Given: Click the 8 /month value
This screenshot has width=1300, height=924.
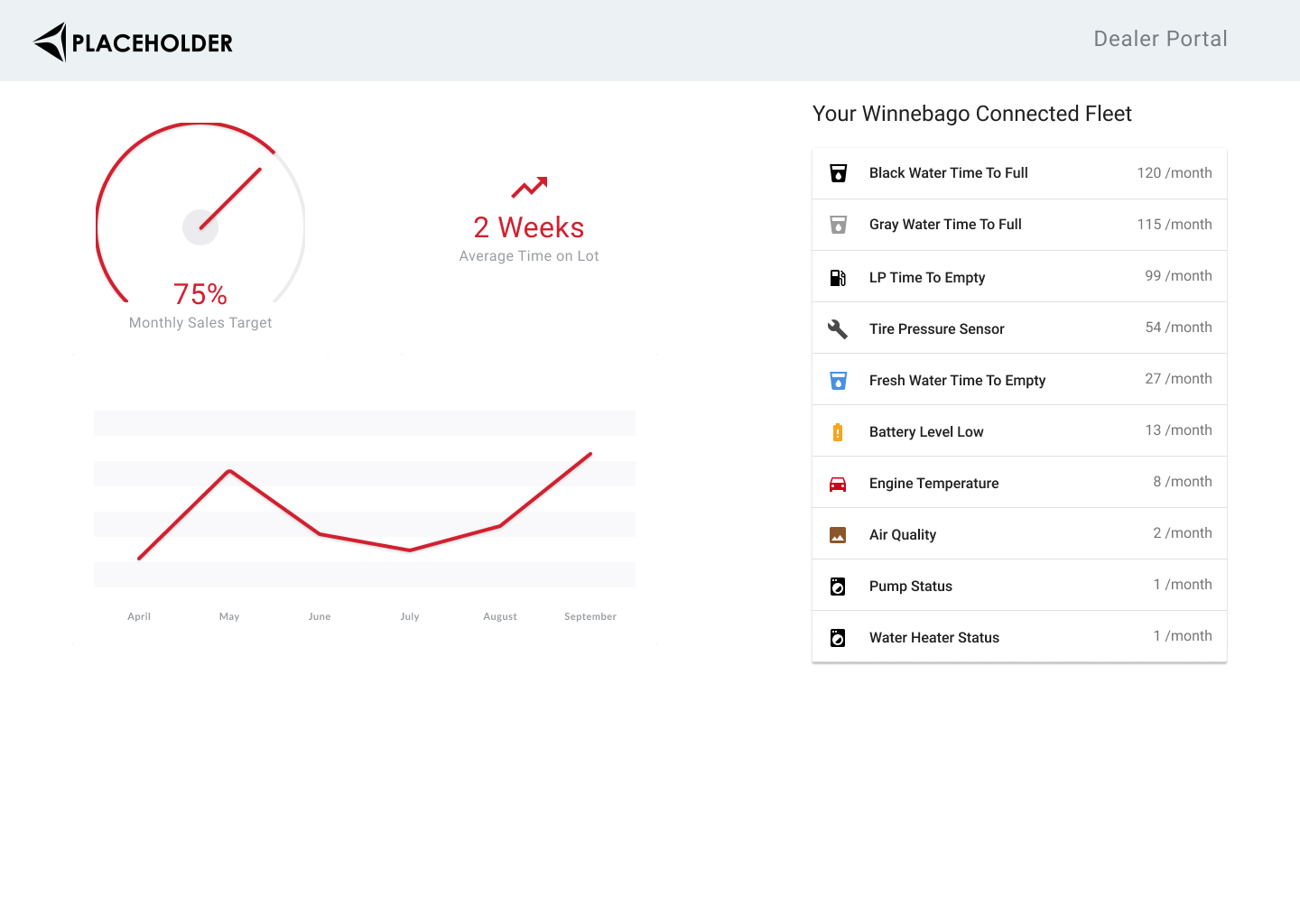Looking at the screenshot, I should pos(1183,482).
